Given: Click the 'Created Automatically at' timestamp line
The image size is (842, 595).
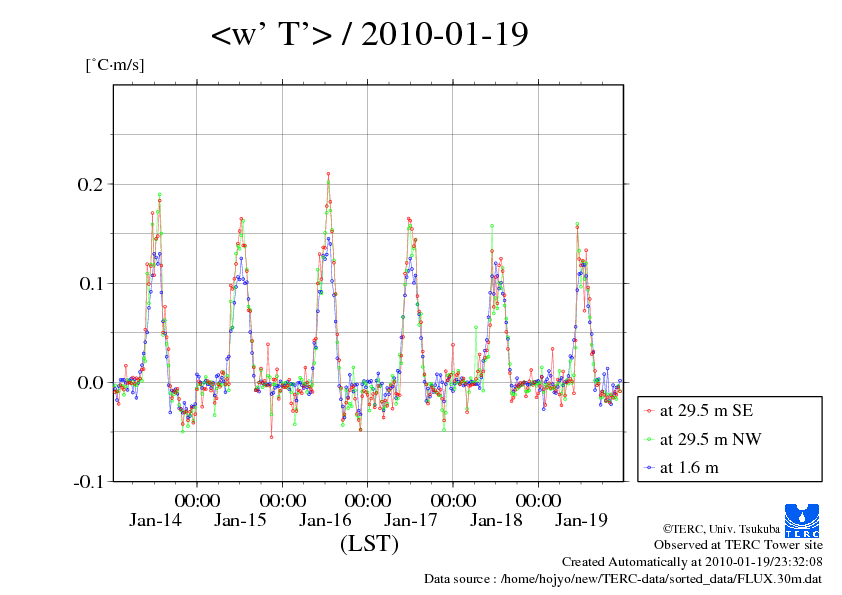Looking at the screenshot, I should 692,562.
